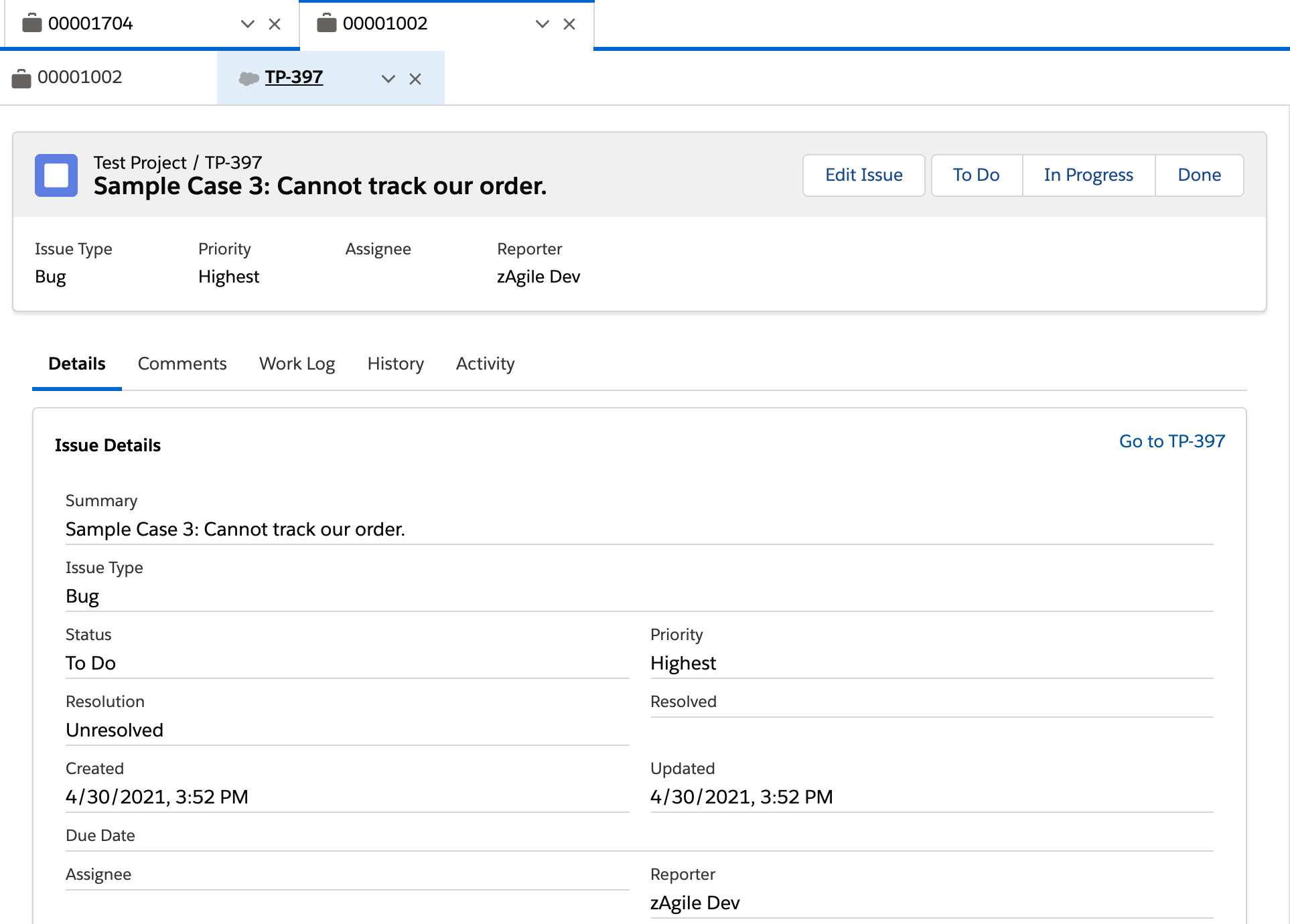Open the Activity tab
1290x924 pixels.
(x=484, y=364)
